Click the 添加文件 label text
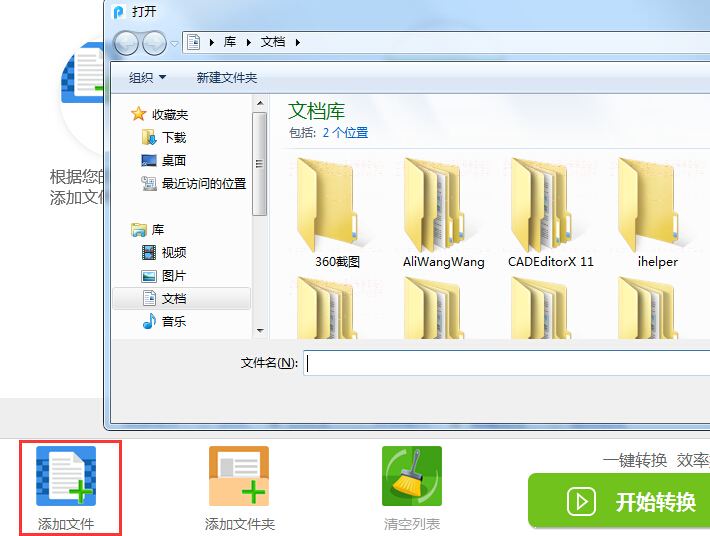Screen dimensions: 710x536 point(66,524)
